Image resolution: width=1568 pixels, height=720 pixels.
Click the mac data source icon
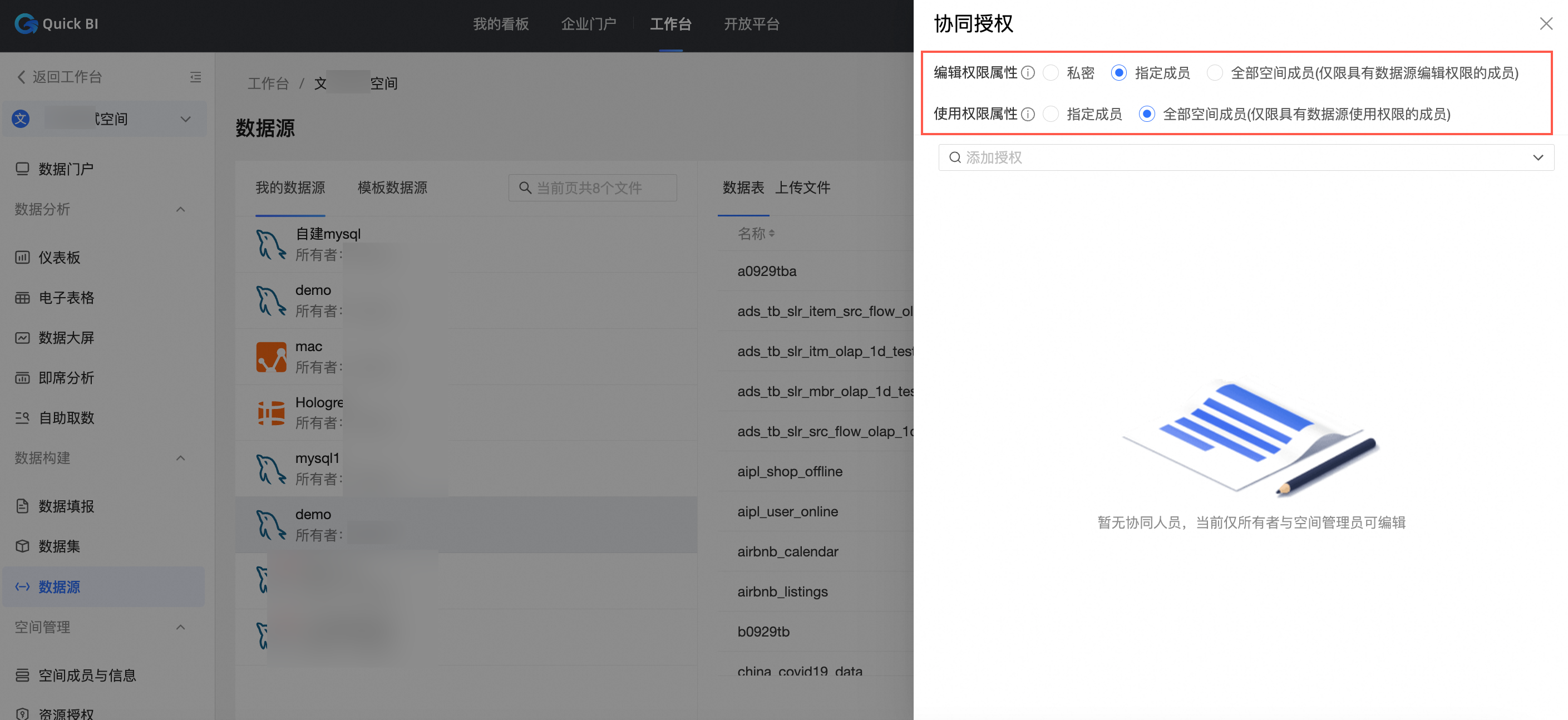(x=271, y=357)
